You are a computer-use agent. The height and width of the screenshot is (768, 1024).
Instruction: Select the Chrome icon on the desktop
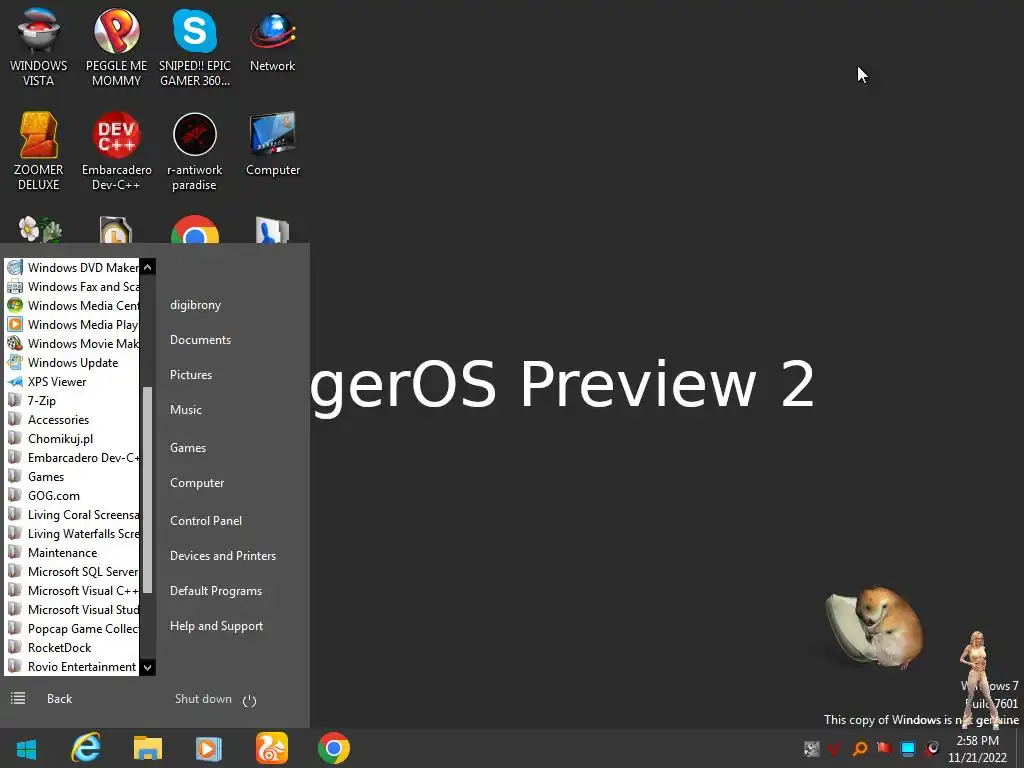coord(195,229)
